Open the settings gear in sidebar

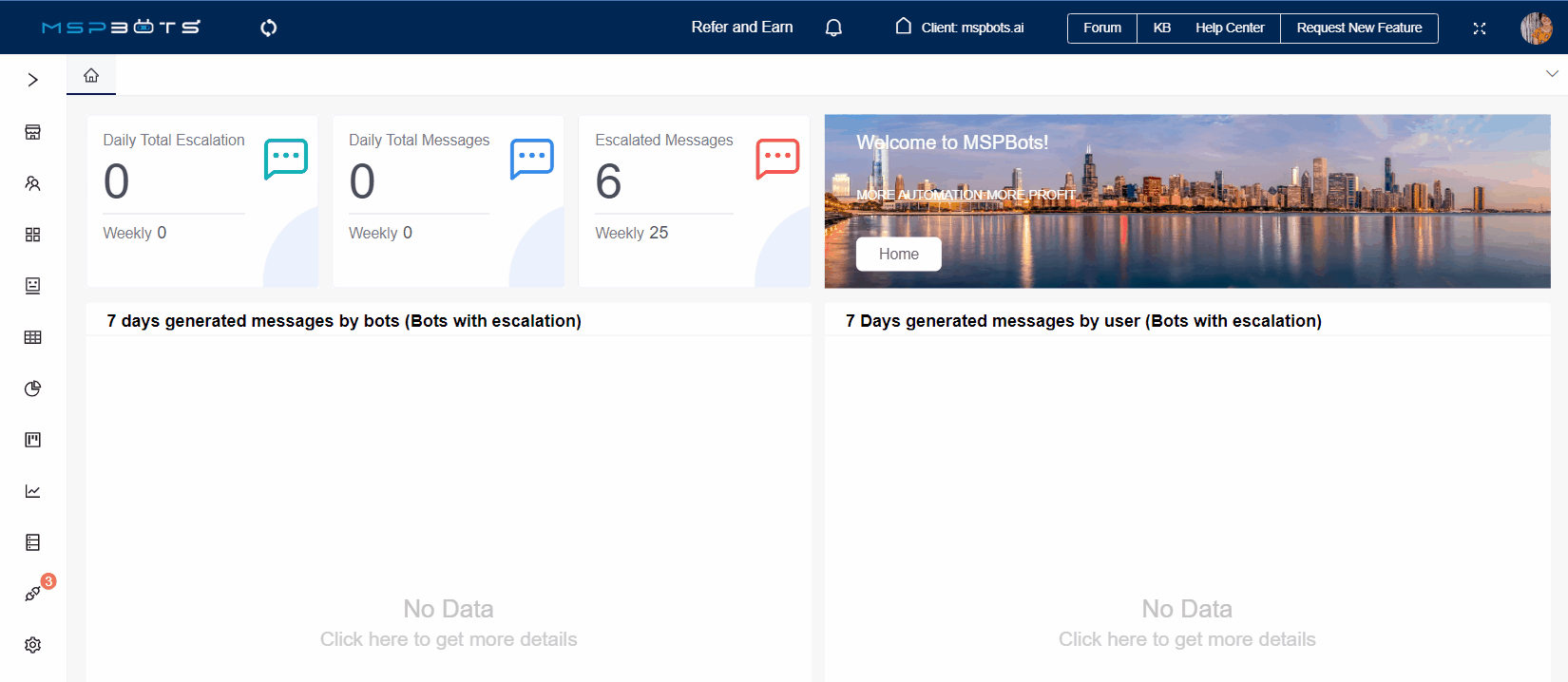32,645
